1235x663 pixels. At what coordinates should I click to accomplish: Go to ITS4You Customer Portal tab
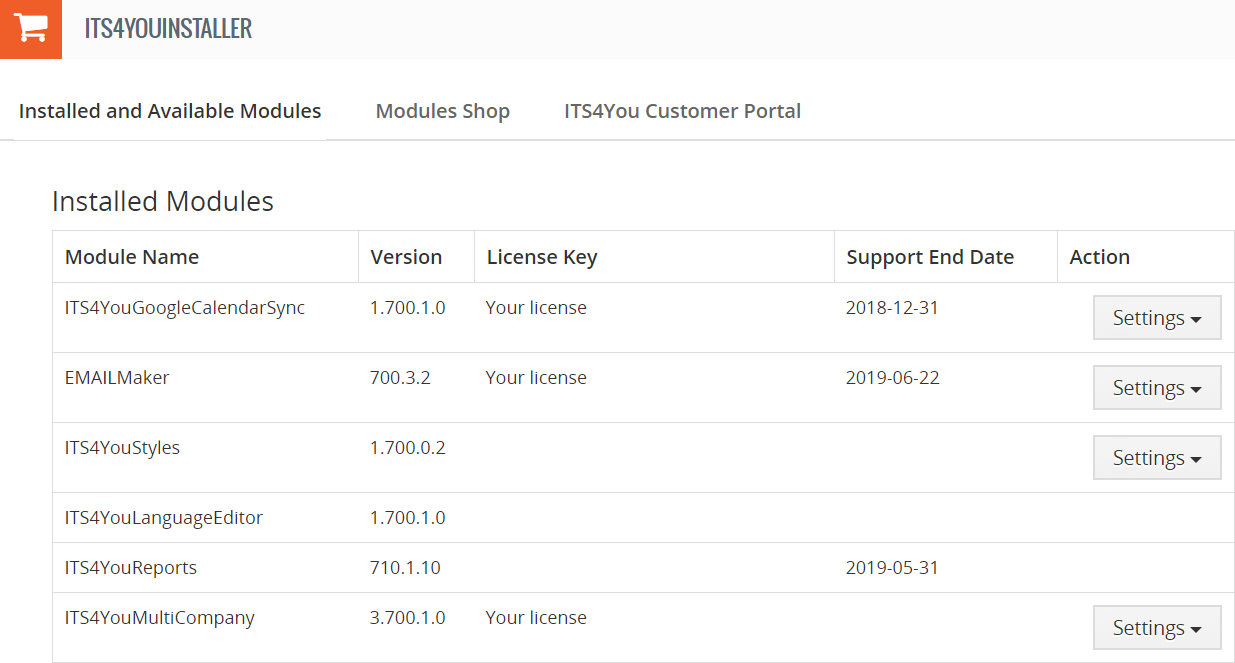tap(682, 111)
